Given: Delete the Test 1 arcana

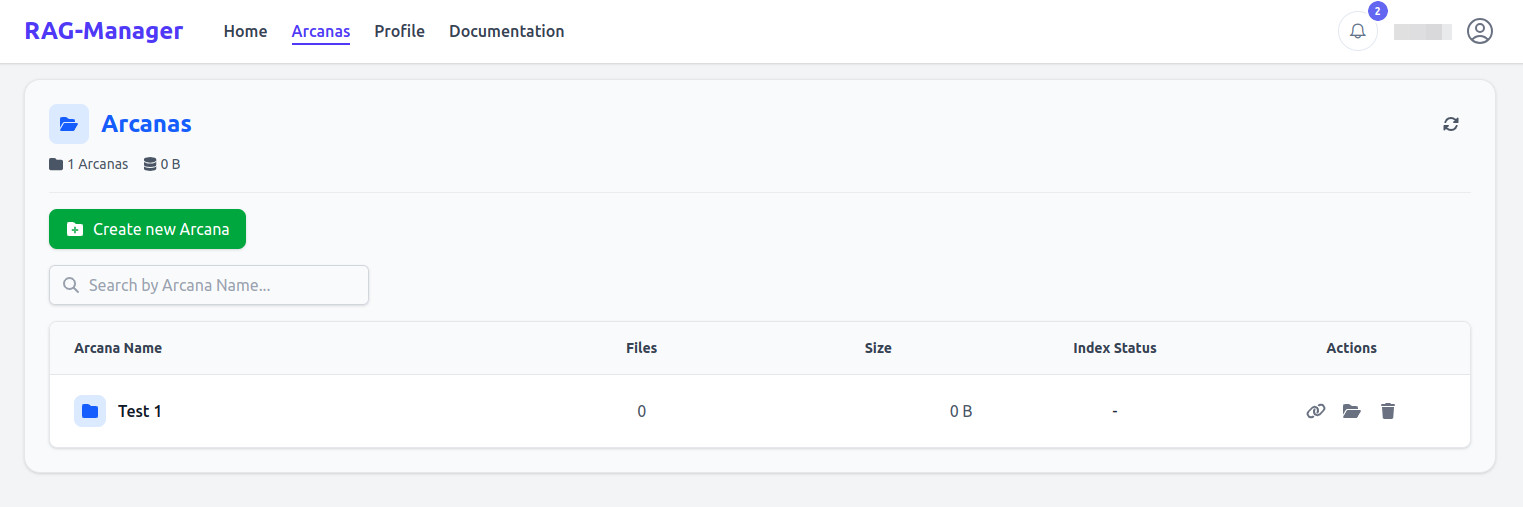Looking at the screenshot, I should [x=1387, y=411].
